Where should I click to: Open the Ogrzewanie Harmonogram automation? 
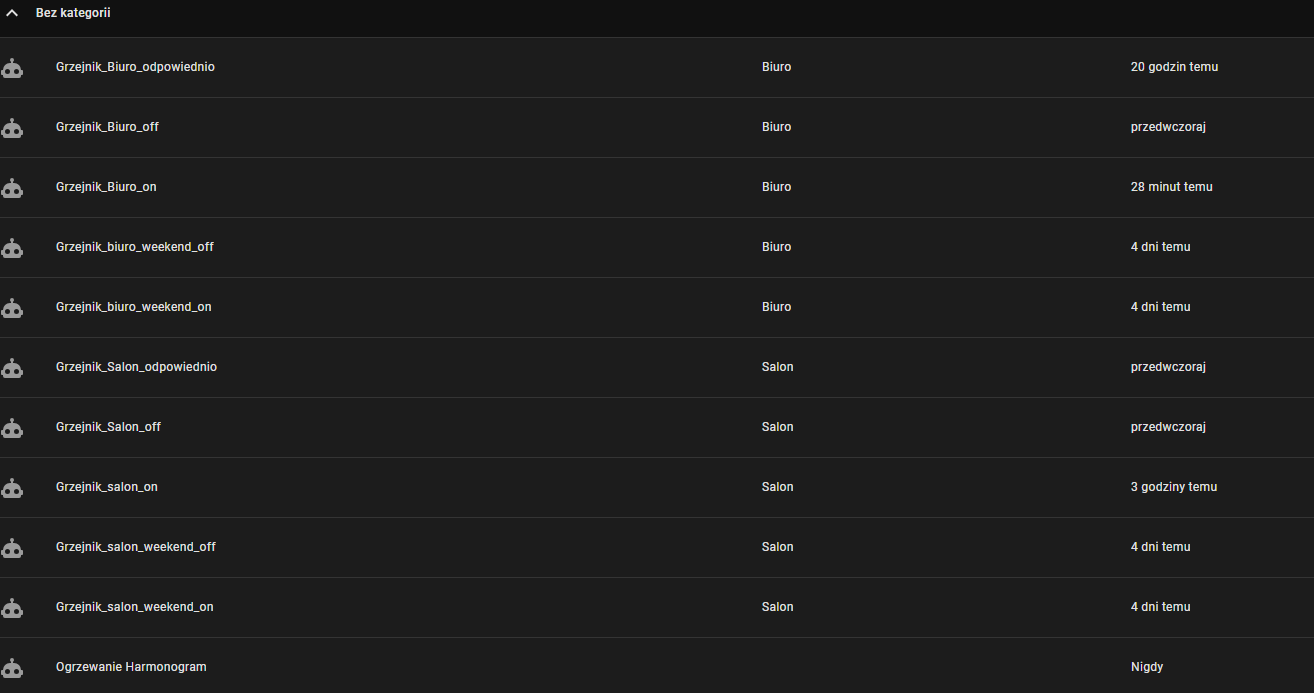[131, 667]
